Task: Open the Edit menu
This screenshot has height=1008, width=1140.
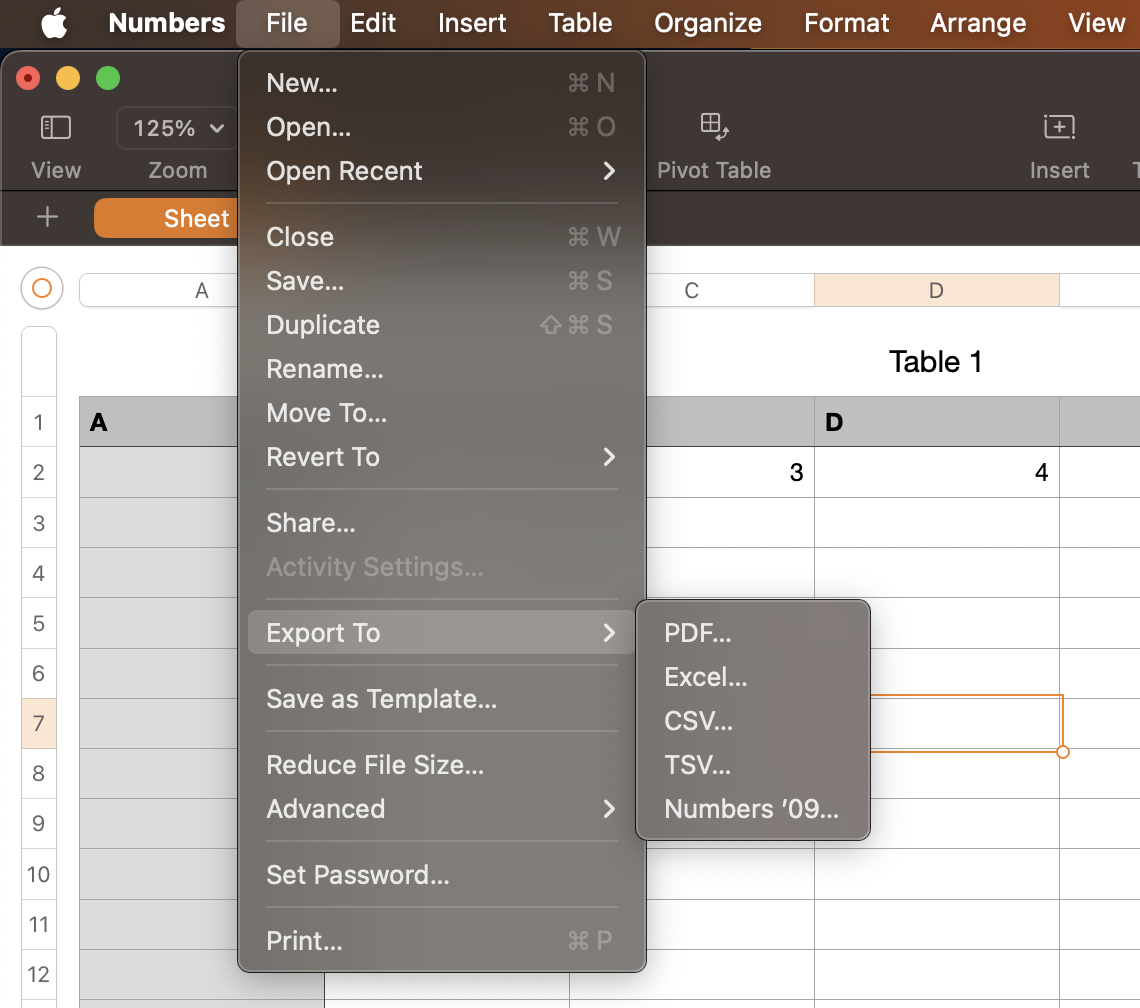Action: point(373,23)
